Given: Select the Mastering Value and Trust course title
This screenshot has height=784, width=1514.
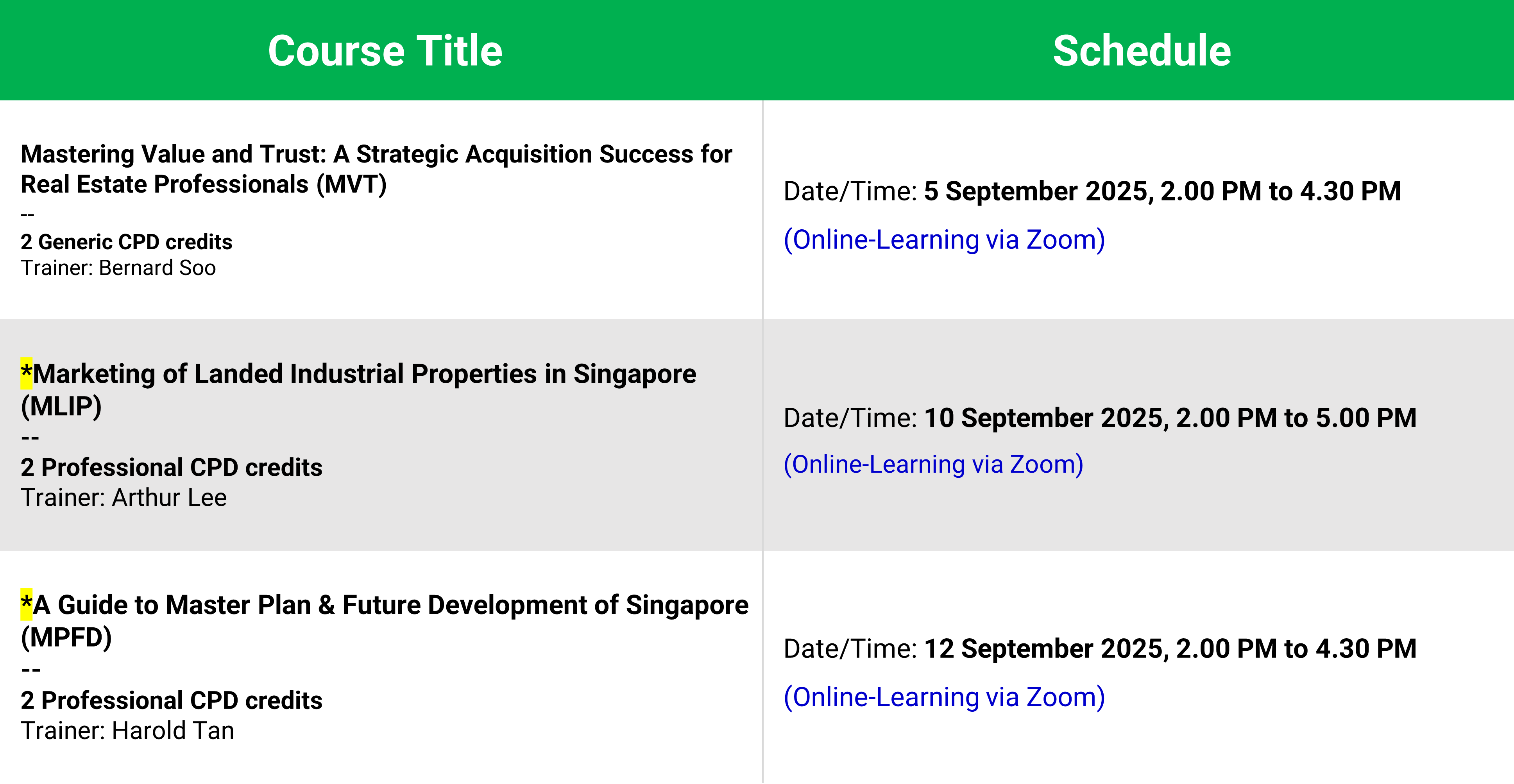Looking at the screenshot, I should [x=376, y=169].
